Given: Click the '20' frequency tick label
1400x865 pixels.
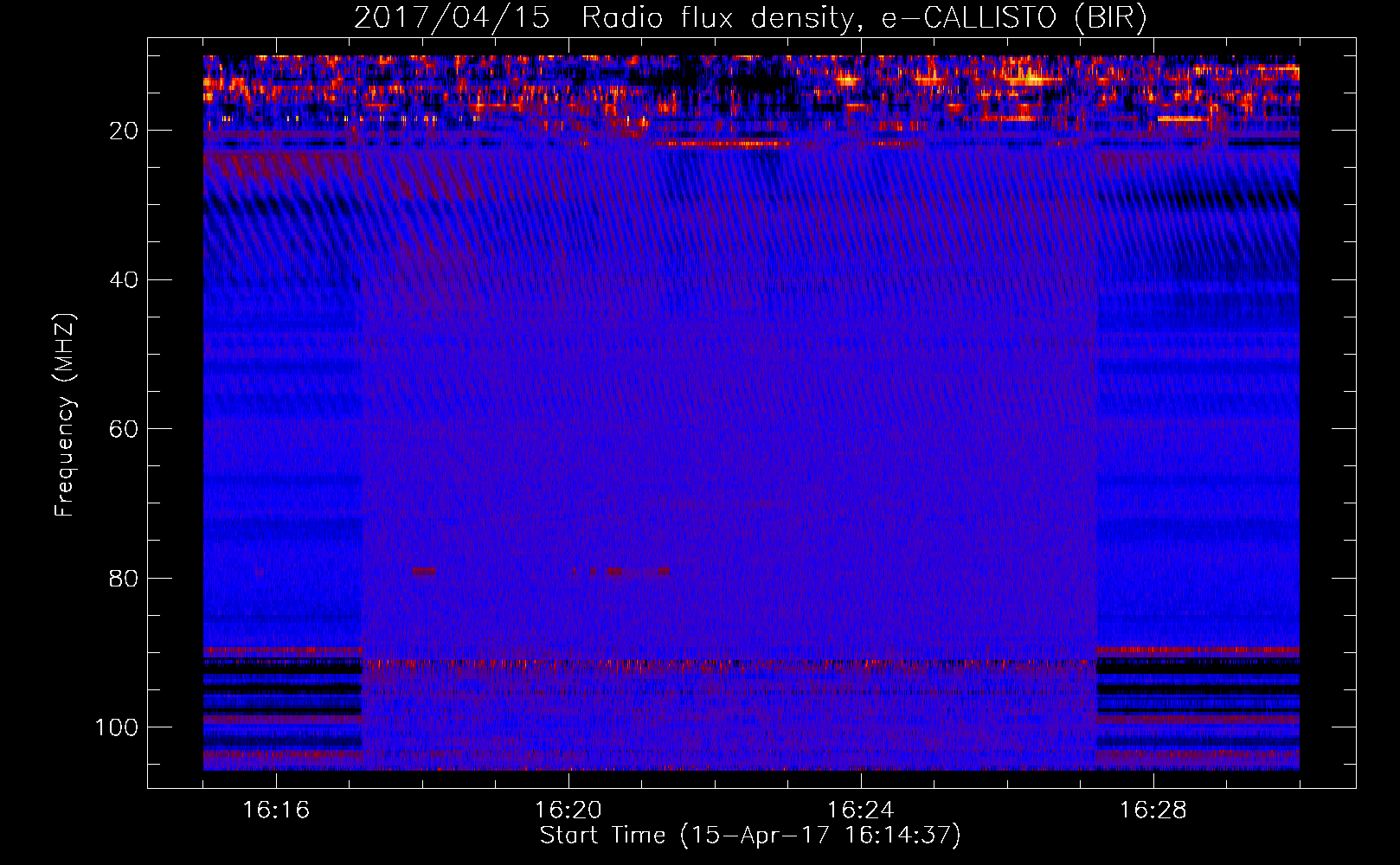Looking at the screenshot, I should tap(125, 131).
